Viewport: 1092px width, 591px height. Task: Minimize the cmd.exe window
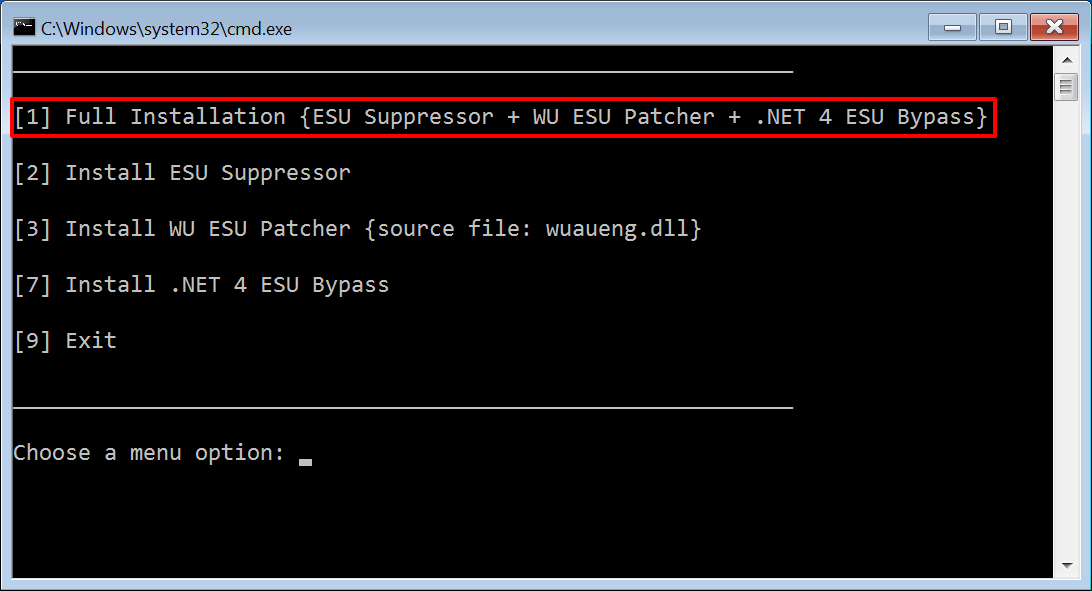(952, 27)
